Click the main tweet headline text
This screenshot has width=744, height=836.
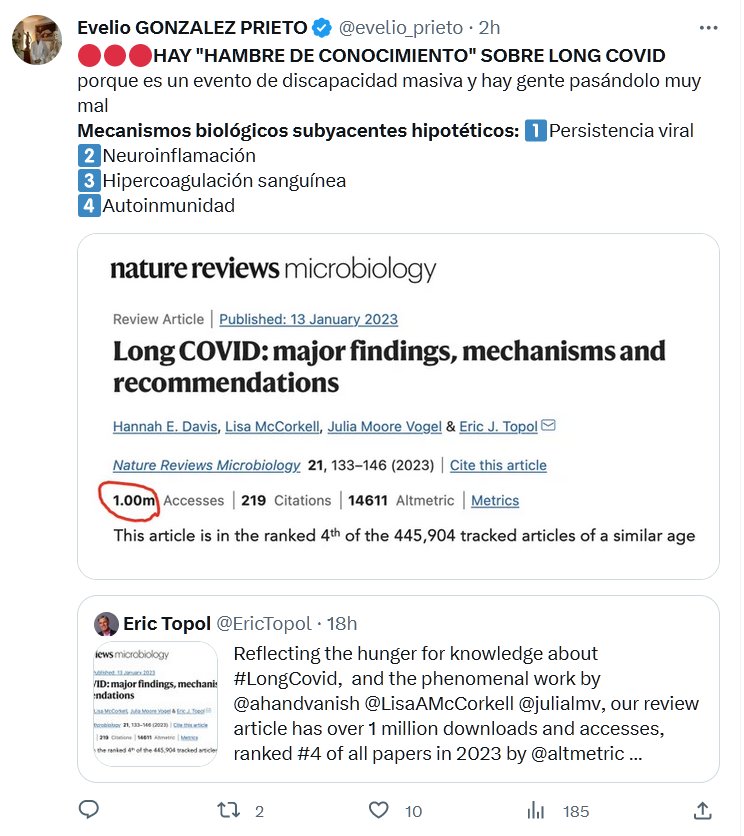pyautogui.click(x=409, y=54)
